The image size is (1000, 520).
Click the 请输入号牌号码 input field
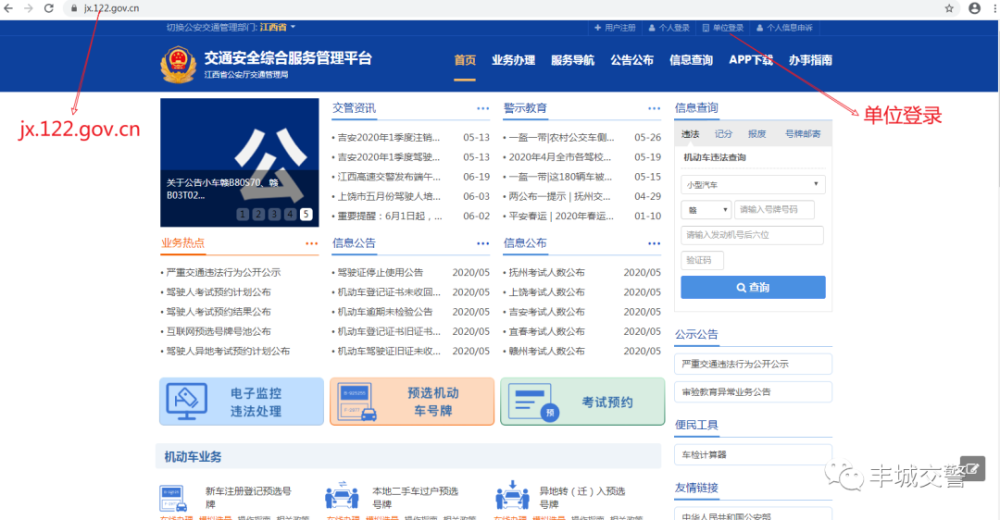point(774,209)
